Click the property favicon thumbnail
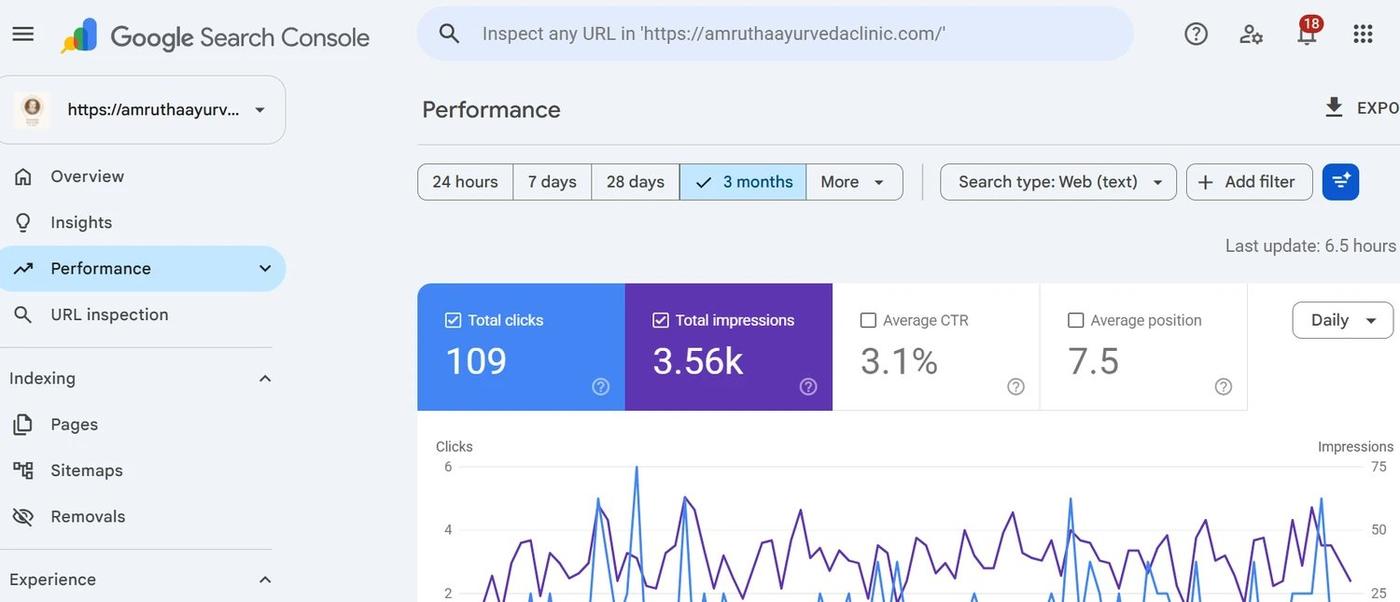The height and width of the screenshot is (602, 1400). tap(32, 109)
